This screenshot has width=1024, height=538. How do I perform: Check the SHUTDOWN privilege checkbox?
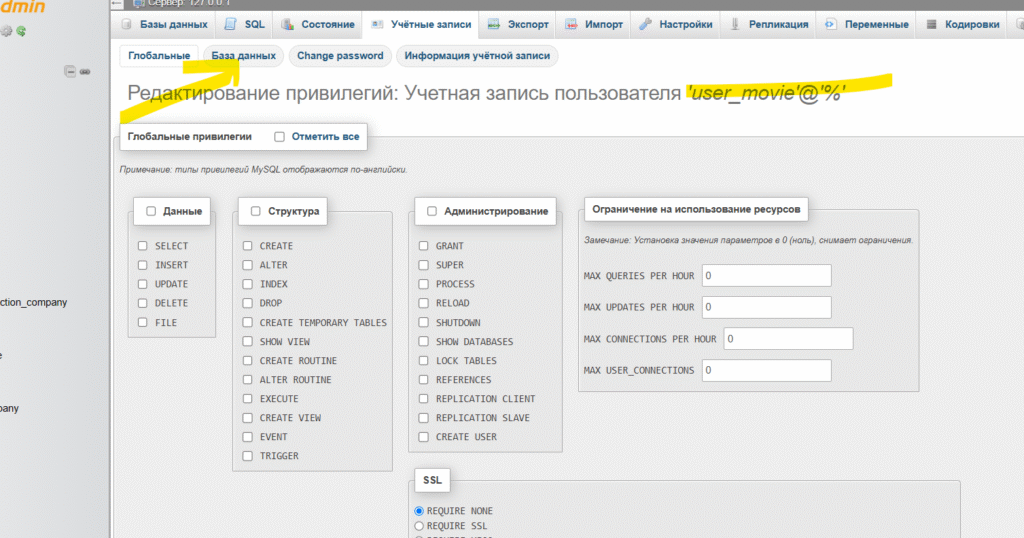423,322
